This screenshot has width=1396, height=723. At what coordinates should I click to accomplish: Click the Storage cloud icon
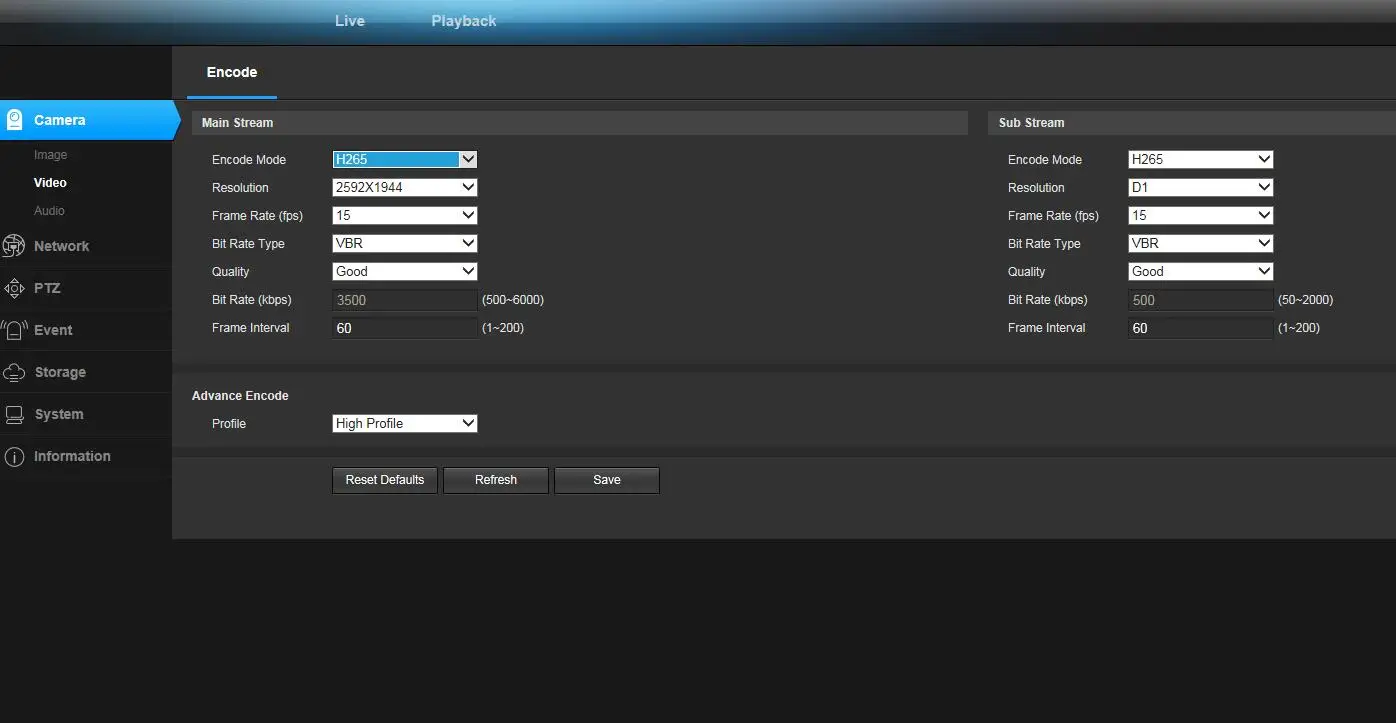coord(14,372)
